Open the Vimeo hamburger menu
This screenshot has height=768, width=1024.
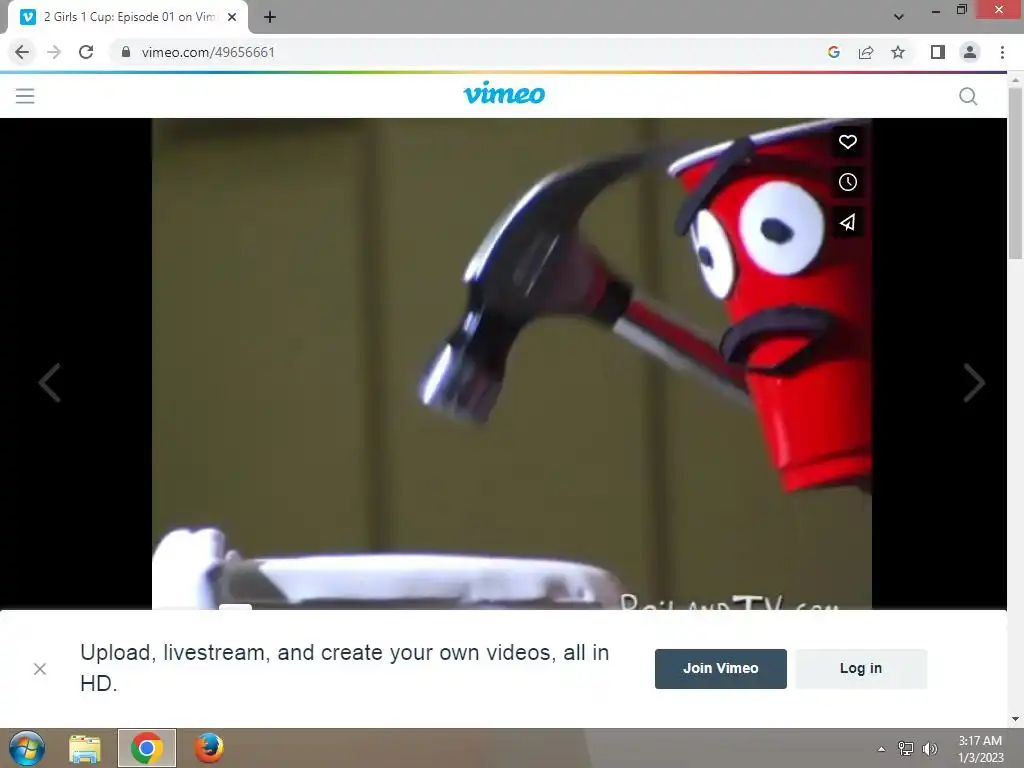[25, 96]
